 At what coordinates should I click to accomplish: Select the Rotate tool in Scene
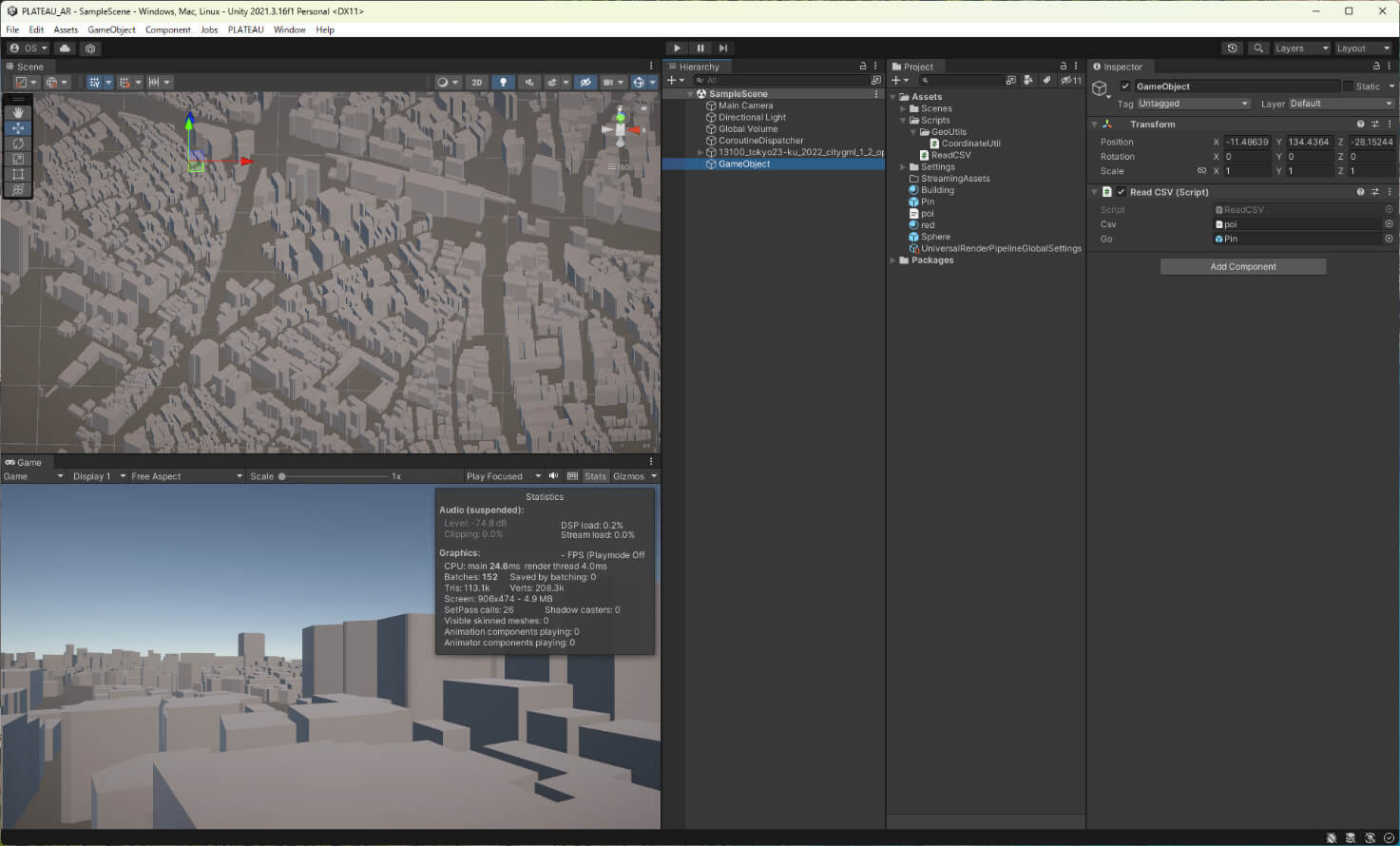click(18, 143)
